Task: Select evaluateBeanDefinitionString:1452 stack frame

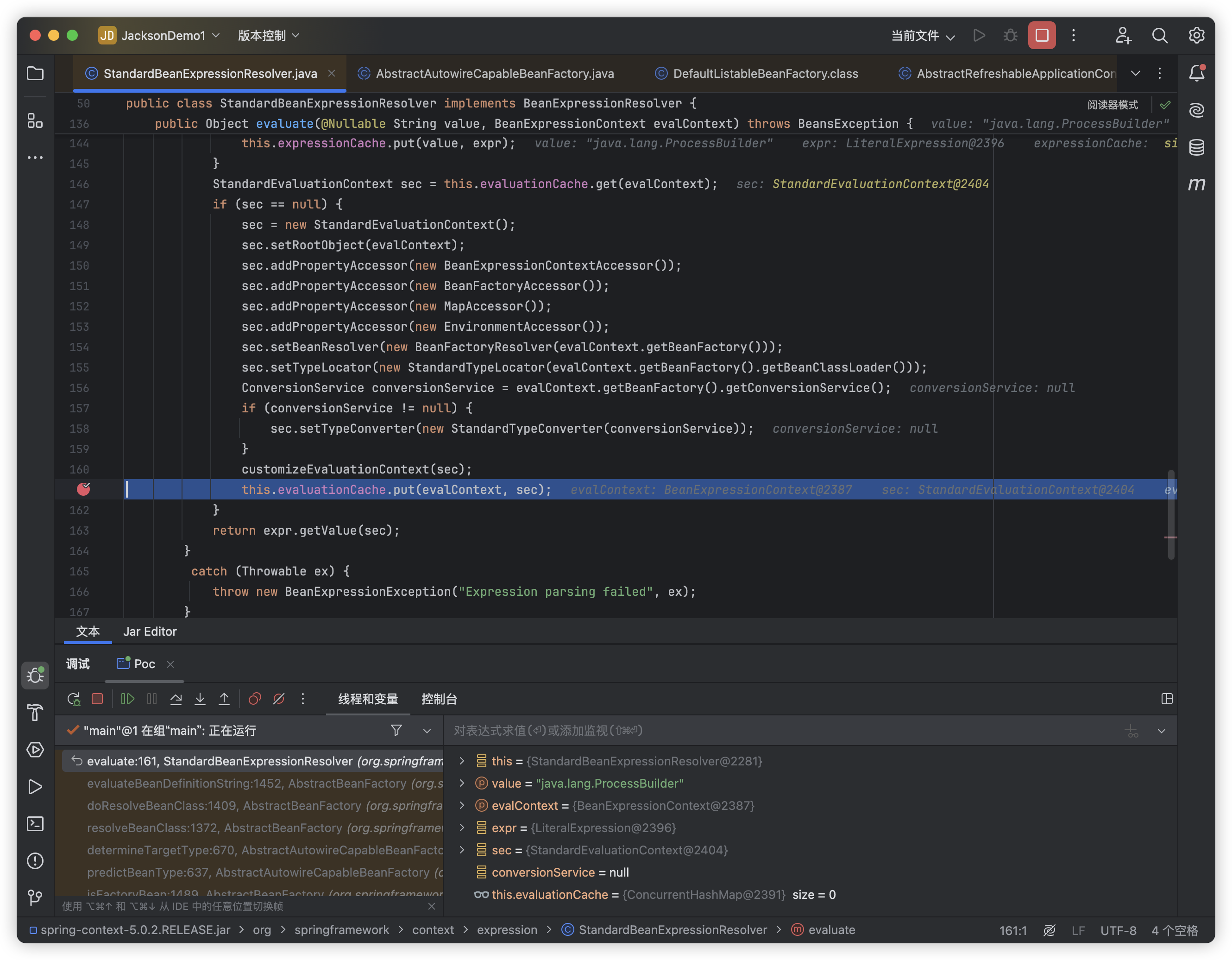Action: (253, 783)
